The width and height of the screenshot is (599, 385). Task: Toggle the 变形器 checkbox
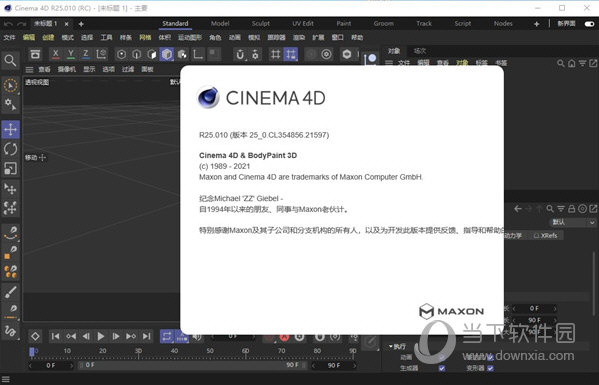[491, 368]
